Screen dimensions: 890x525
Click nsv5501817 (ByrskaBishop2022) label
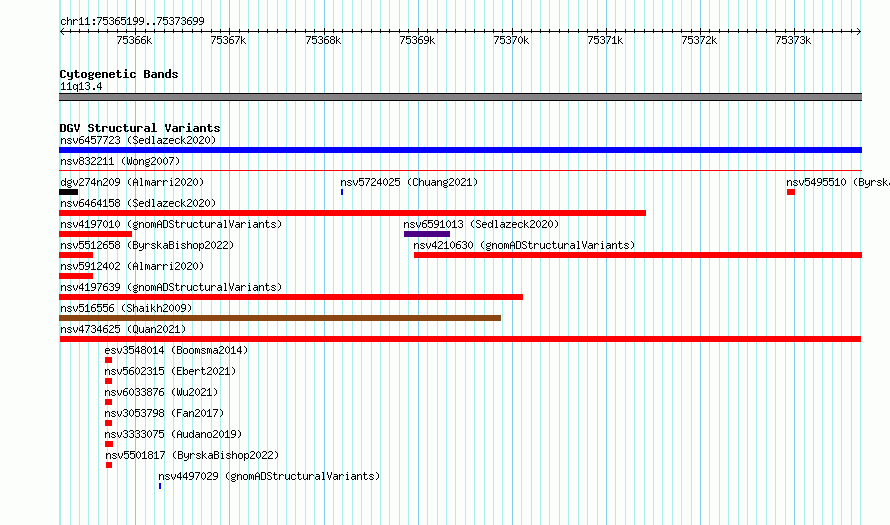pos(192,455)
